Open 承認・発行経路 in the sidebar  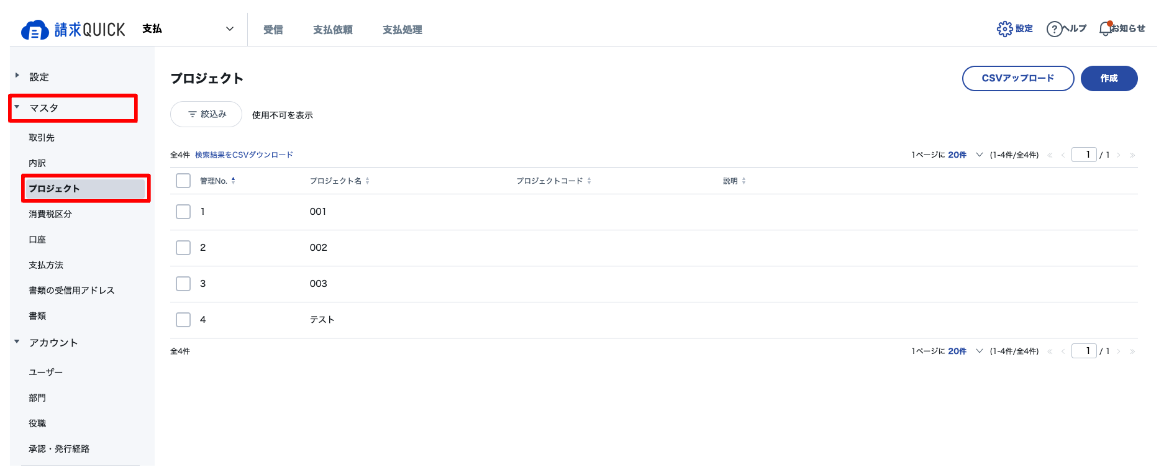[x=59, y=449]
